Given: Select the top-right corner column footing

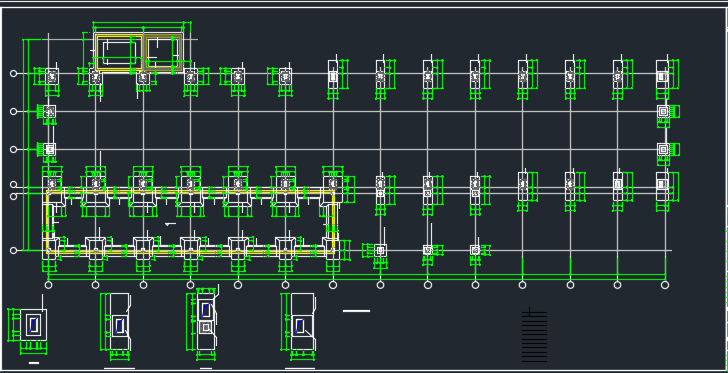Looking at the screenshot, I should tap(662, 74).
